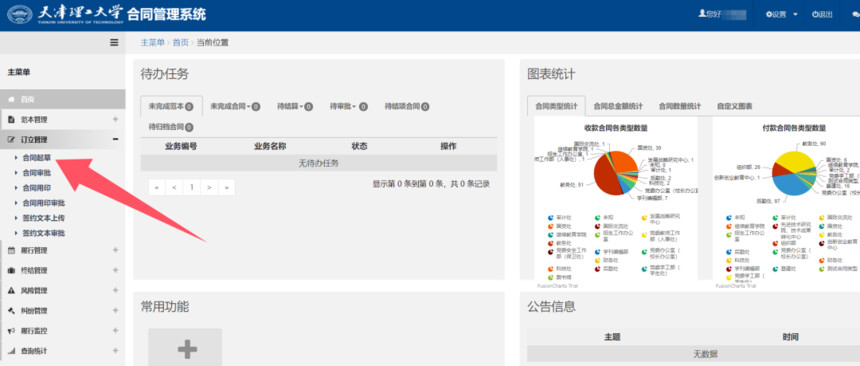Image resolution: width=860 pixels, height=366 pixels.
Task: Click the 终结管理 briefcase icon
Action: 11,271
